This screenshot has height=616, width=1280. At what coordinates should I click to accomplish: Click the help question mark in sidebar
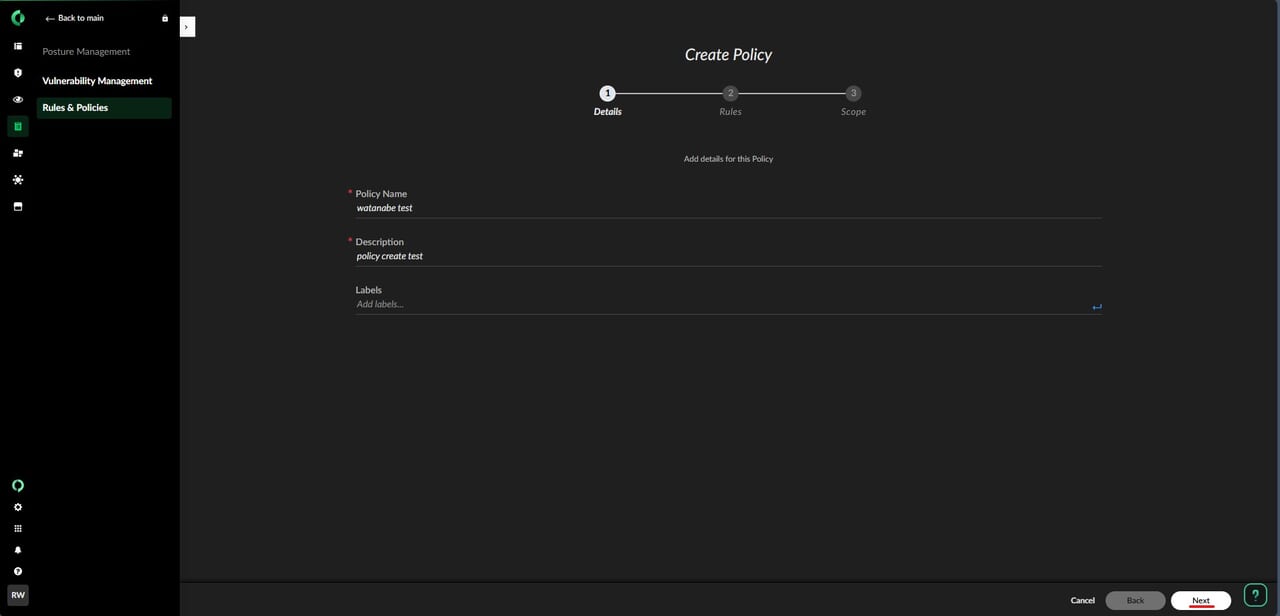tap(18, 571)
